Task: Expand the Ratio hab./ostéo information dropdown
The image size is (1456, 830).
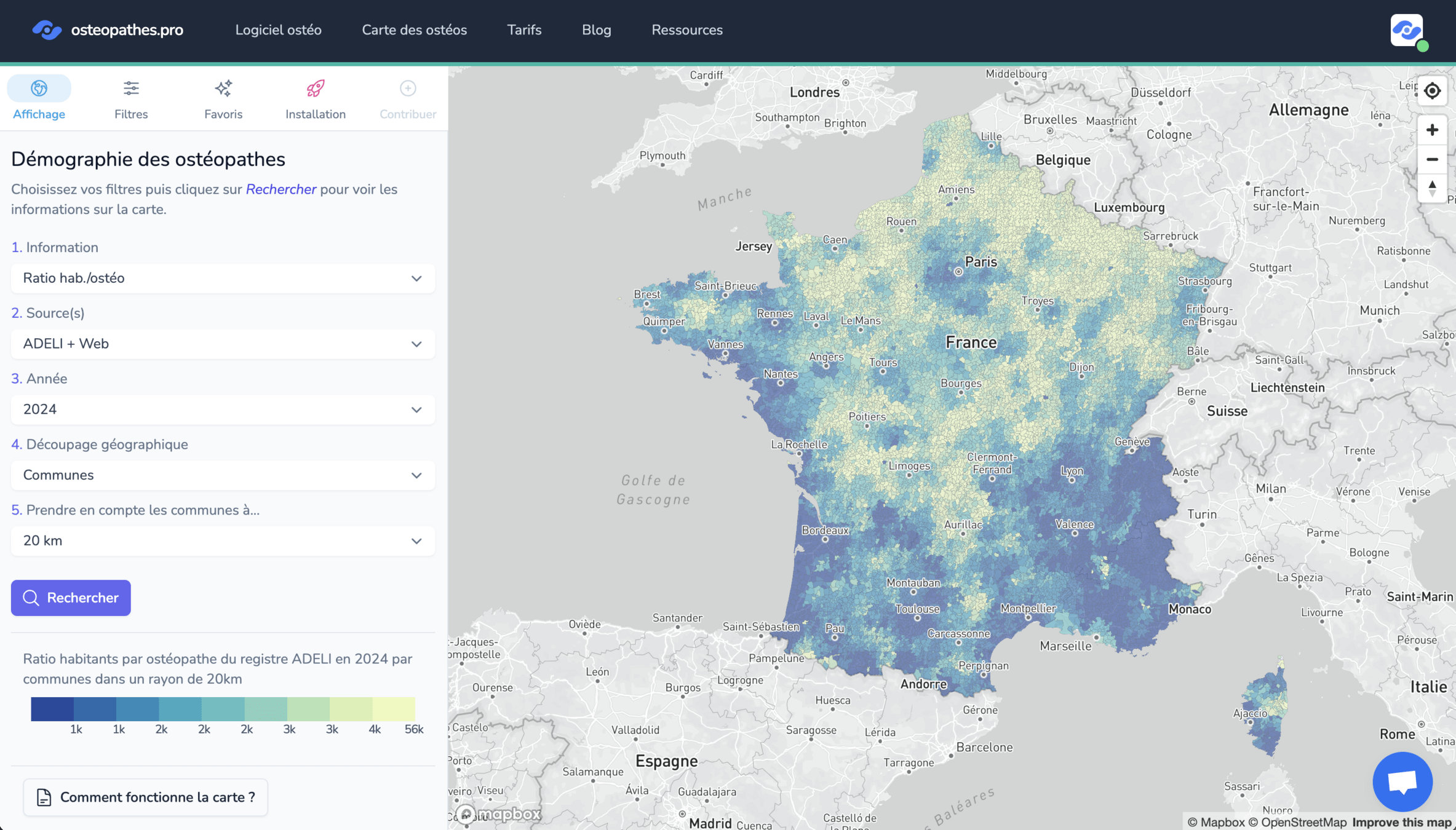Action: point(223,279)
